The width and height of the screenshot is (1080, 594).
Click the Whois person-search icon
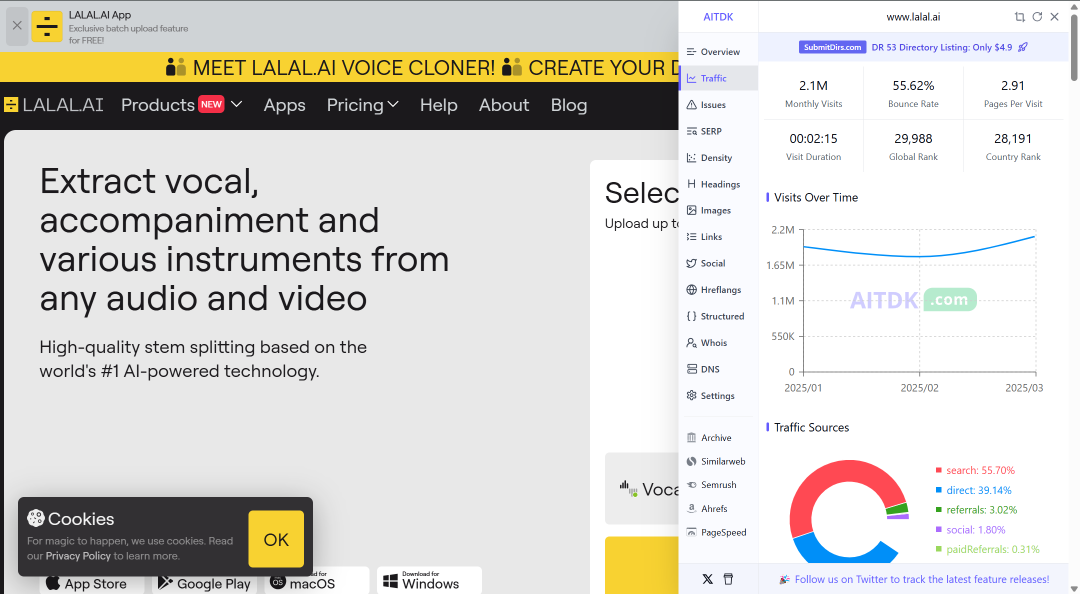[x=692, y=342]
